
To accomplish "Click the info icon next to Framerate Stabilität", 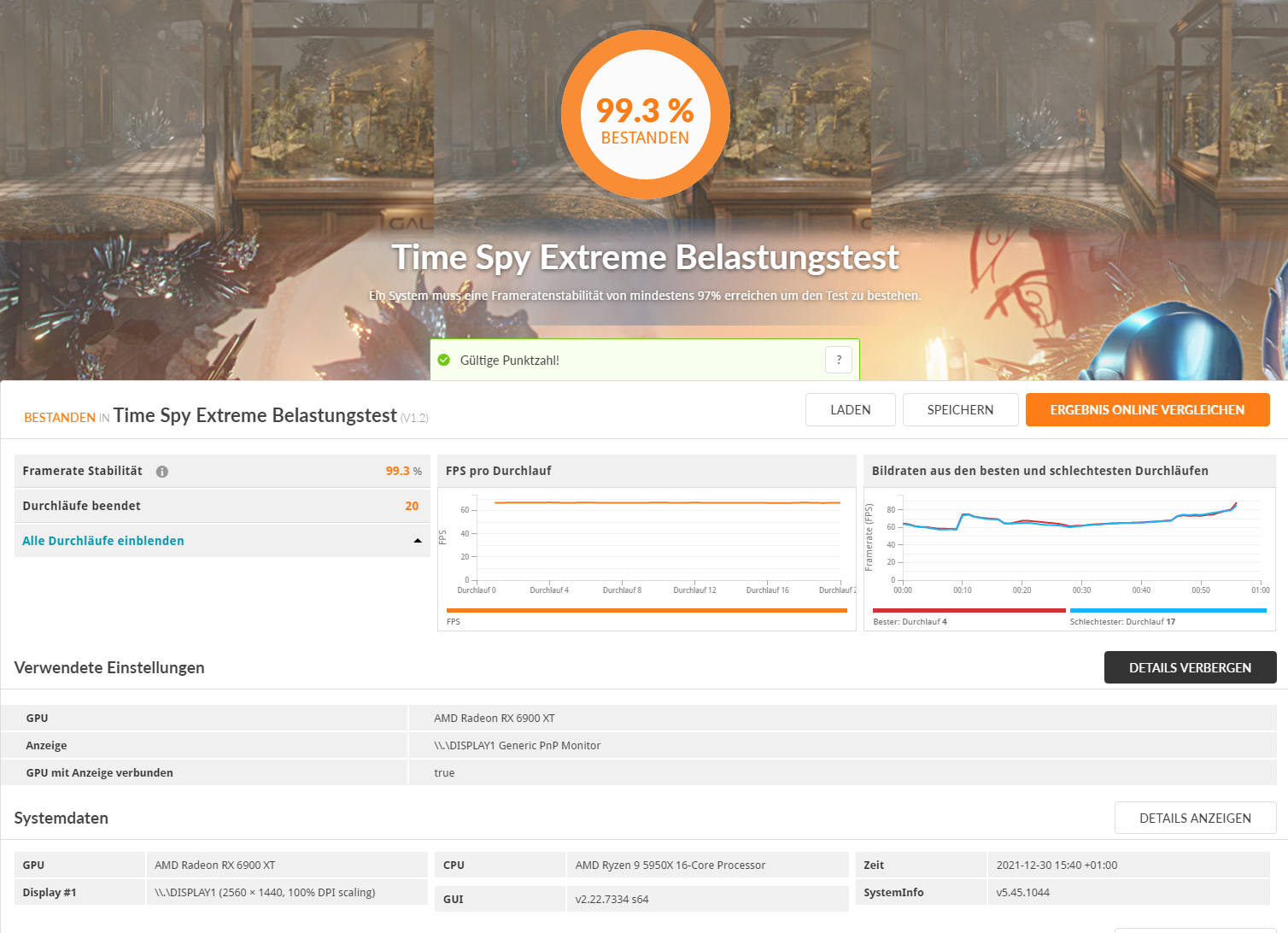I will [x=162, y=472].
